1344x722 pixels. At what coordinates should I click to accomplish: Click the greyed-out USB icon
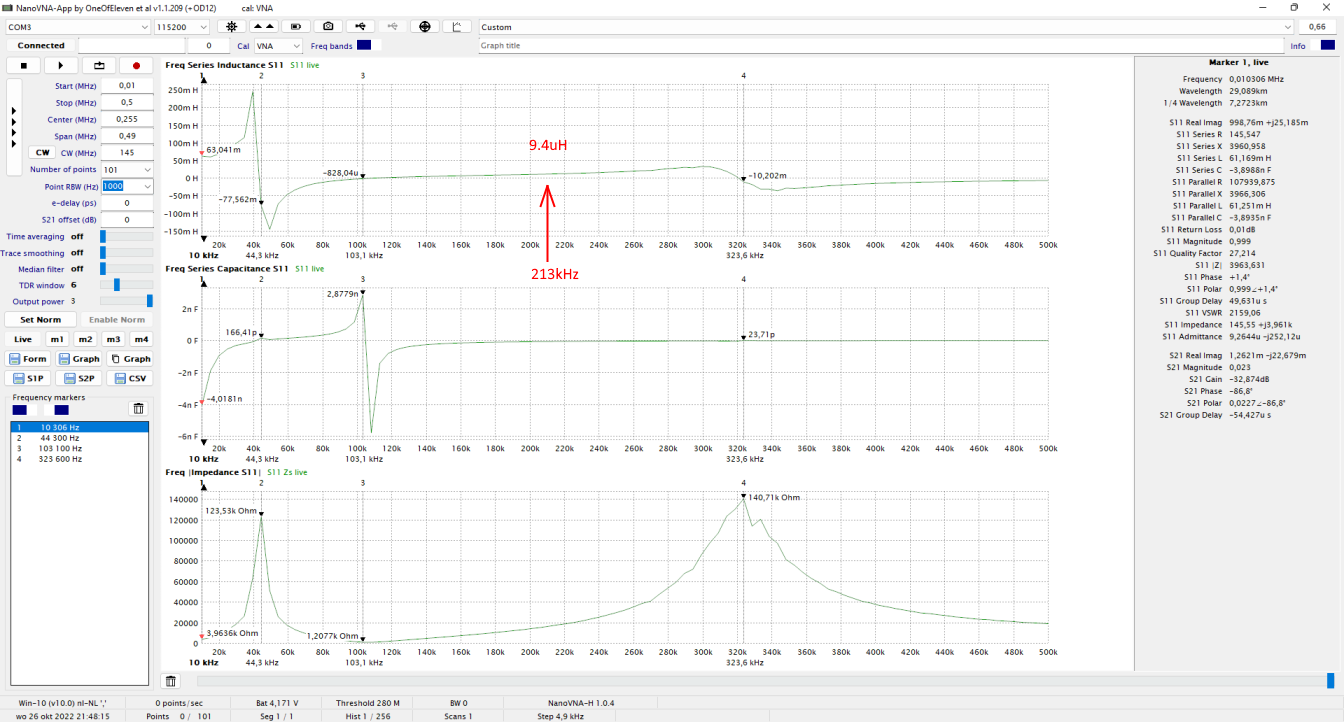[393, 27]
